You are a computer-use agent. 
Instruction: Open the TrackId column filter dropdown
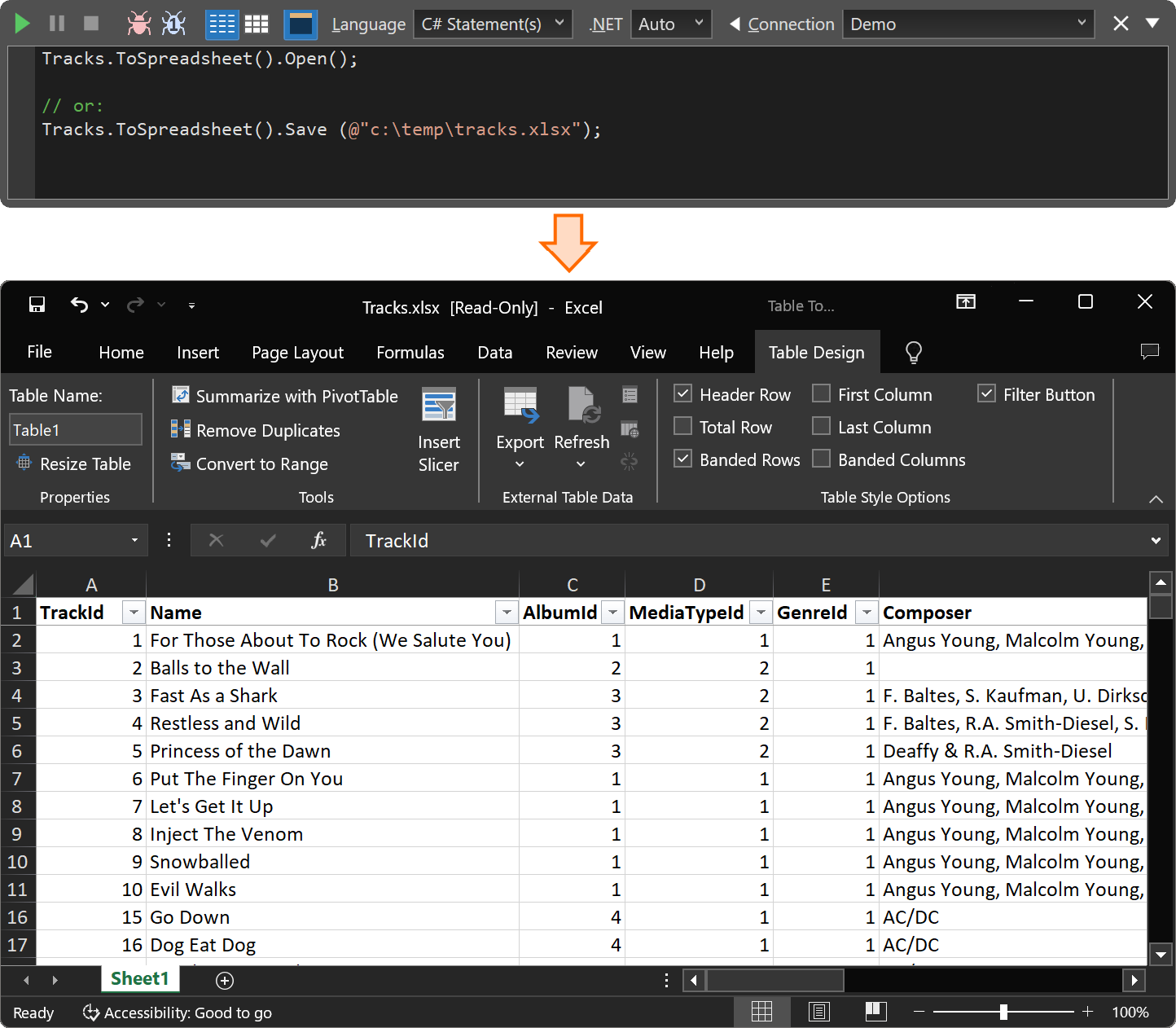tap(133, 613)
